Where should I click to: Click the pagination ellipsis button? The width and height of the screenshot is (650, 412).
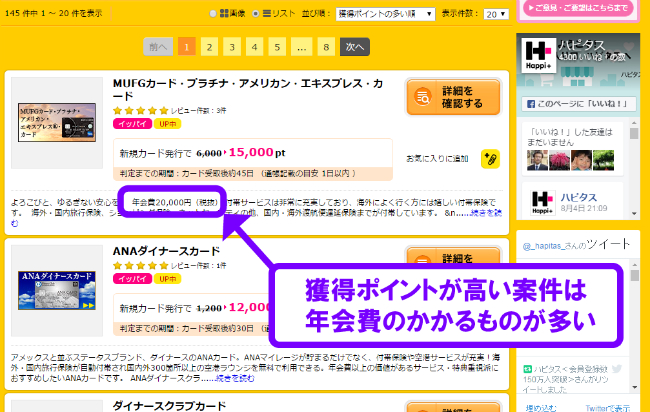coord(301,47)
